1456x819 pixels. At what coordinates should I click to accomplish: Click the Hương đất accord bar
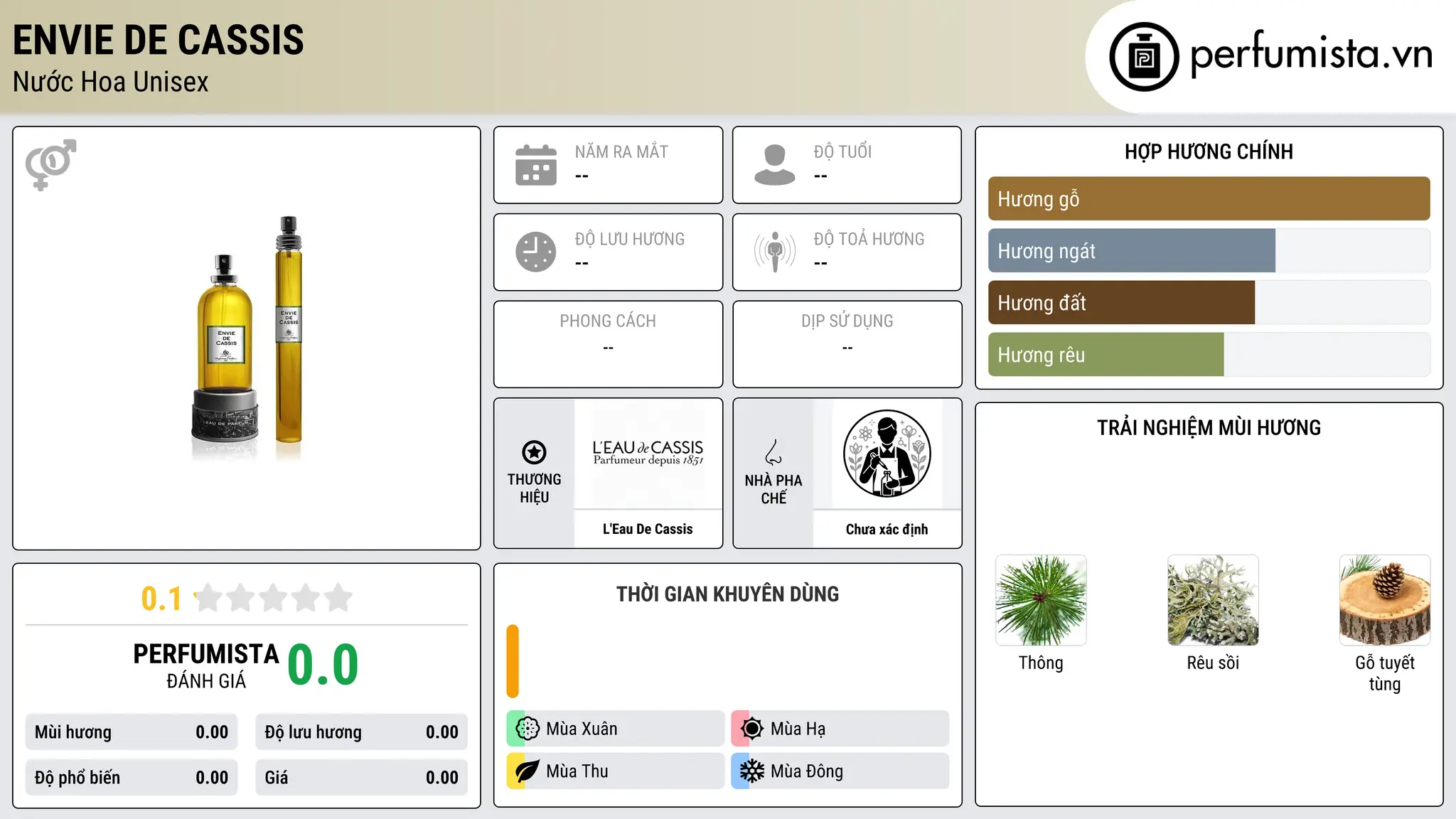(x=1209, y=303)
